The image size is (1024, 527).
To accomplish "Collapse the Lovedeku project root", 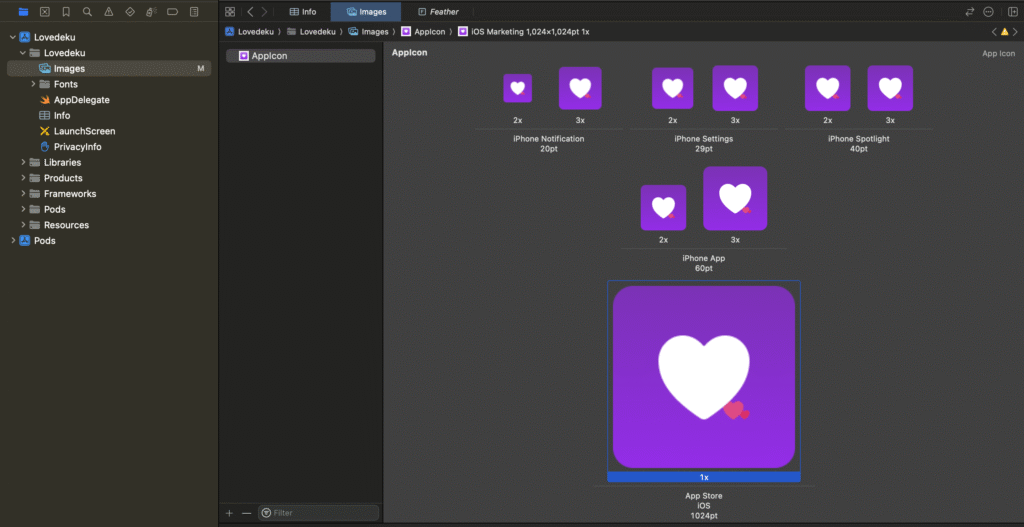I will [11, 38].
